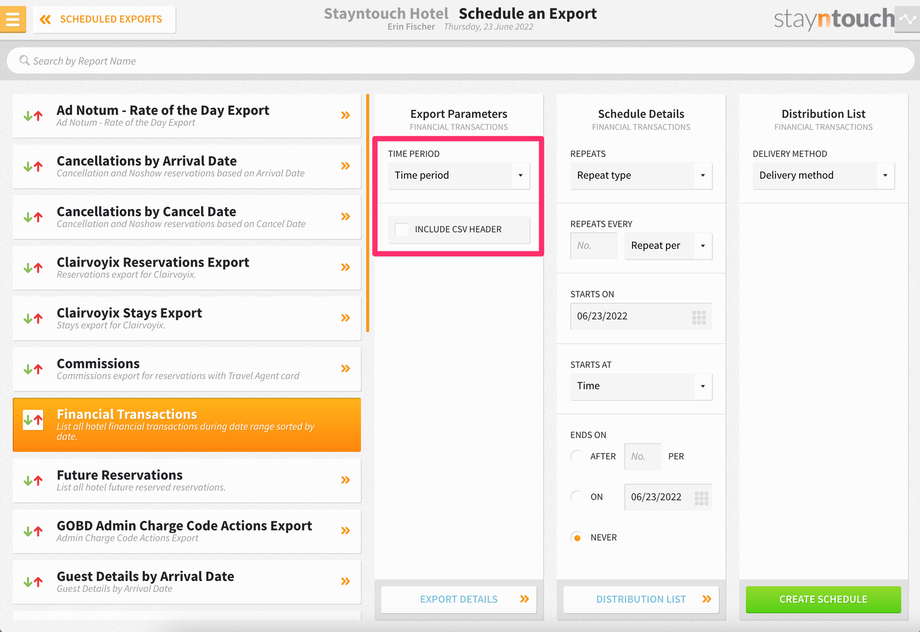Click chevron on Clairvoyix Stays Export row

346,317
